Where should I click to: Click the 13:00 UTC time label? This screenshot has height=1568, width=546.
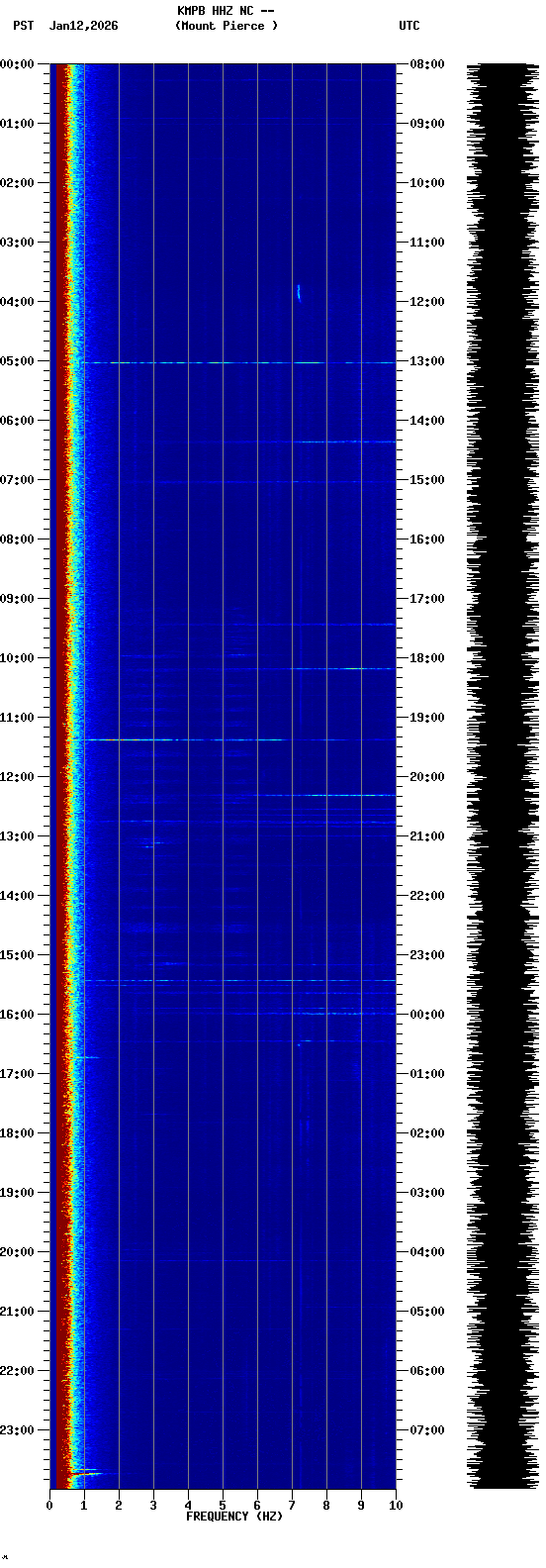[427, 361]
